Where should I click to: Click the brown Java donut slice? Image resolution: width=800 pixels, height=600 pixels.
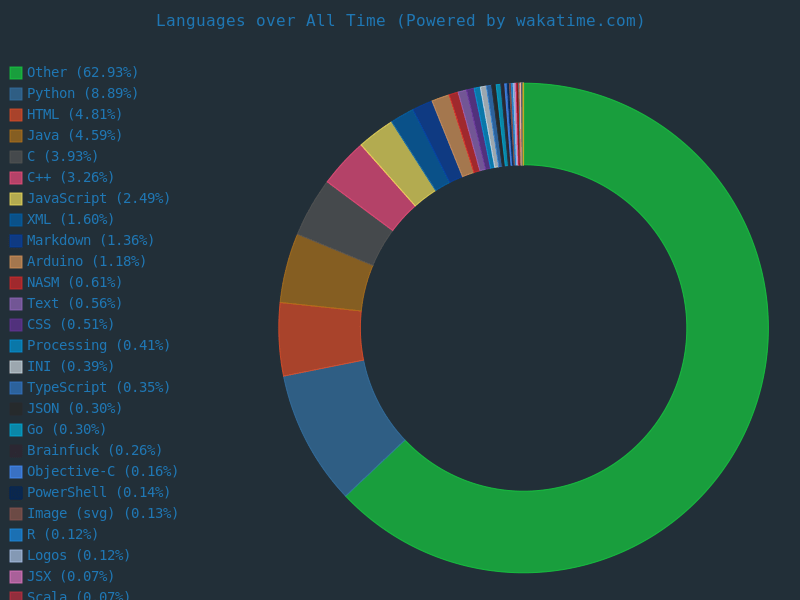pos(326,274)
